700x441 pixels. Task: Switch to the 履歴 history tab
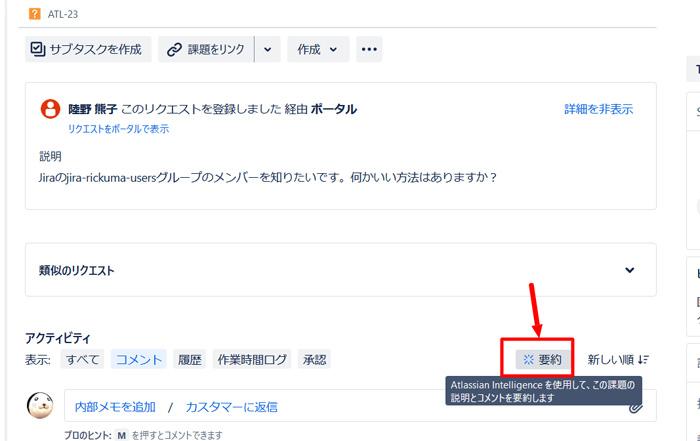coord(190,359)
